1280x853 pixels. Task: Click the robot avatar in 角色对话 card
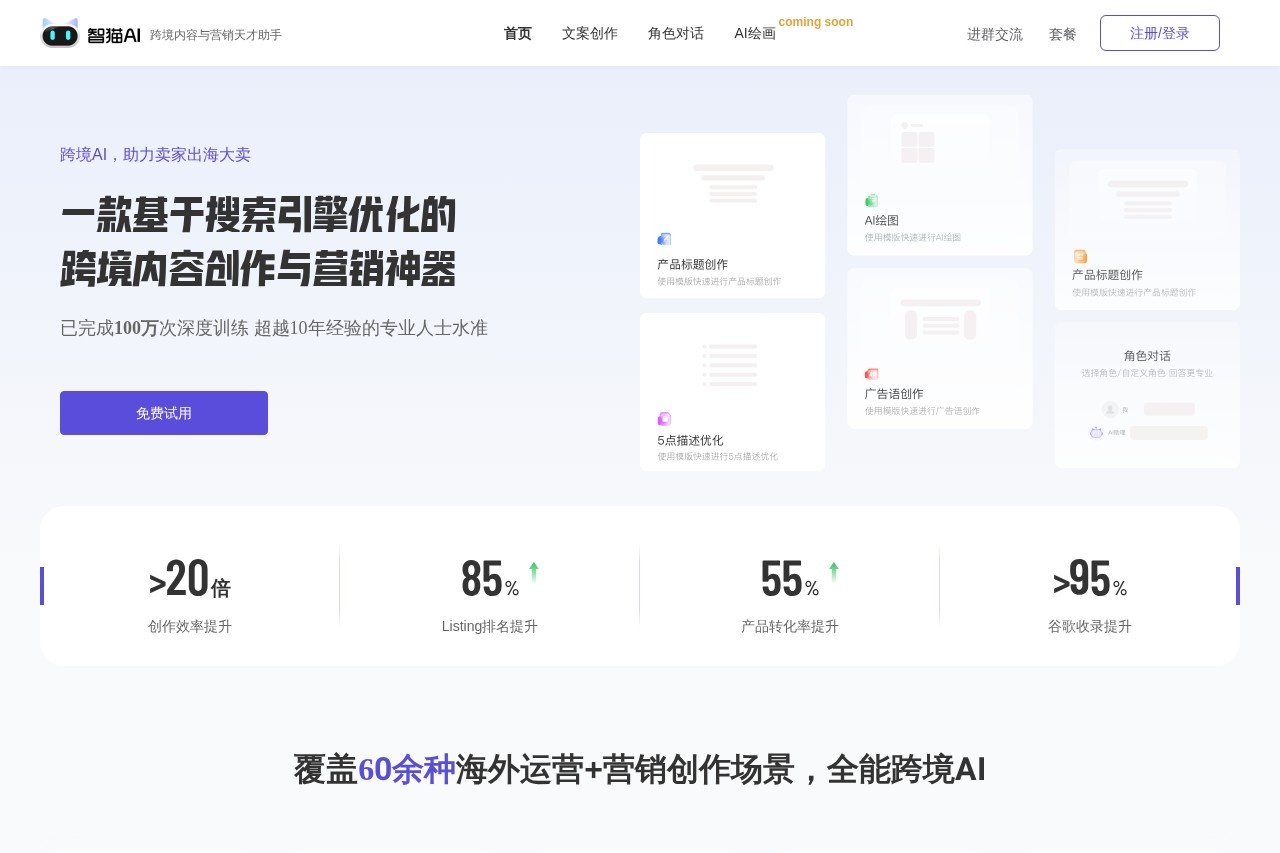(x=1096, y=433)
